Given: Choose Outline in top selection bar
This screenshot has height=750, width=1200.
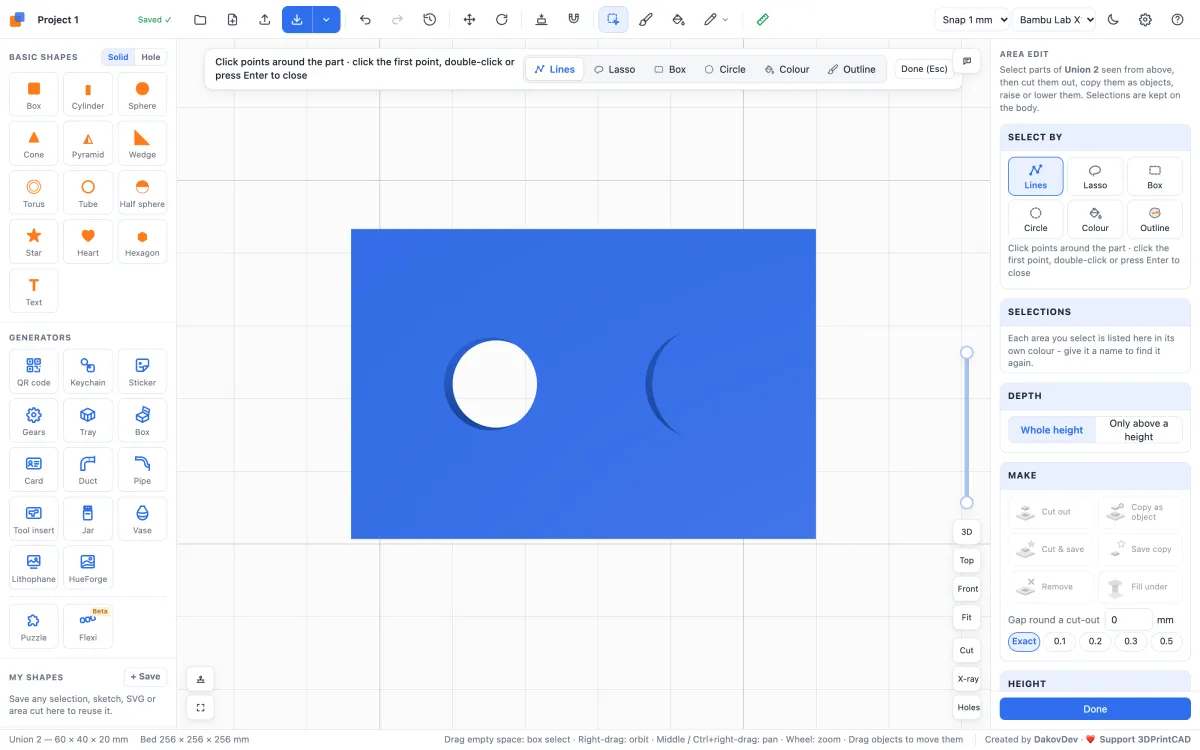Looking at the screenshot, I should tap(852, 69).
